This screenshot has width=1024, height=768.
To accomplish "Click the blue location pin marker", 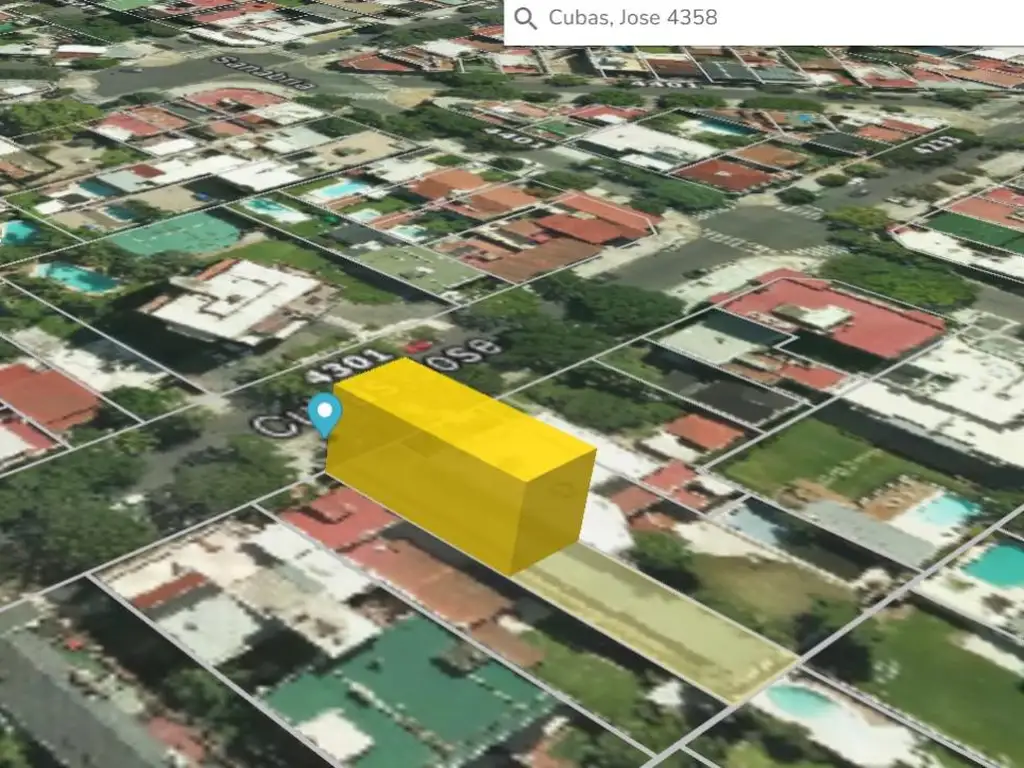I will click(x=324, y=414).
